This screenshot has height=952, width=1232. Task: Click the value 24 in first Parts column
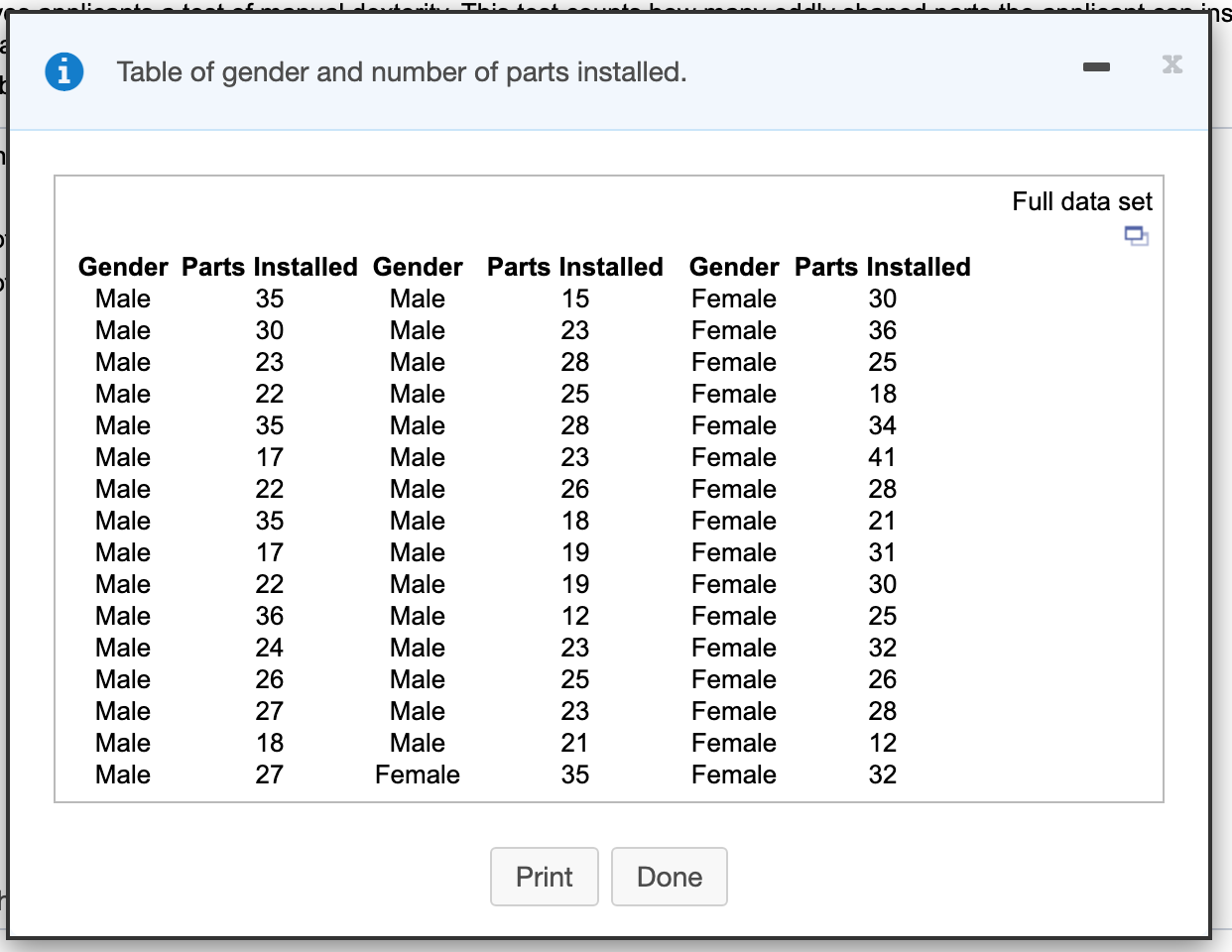pyautogui.click(x=270, y=648)
